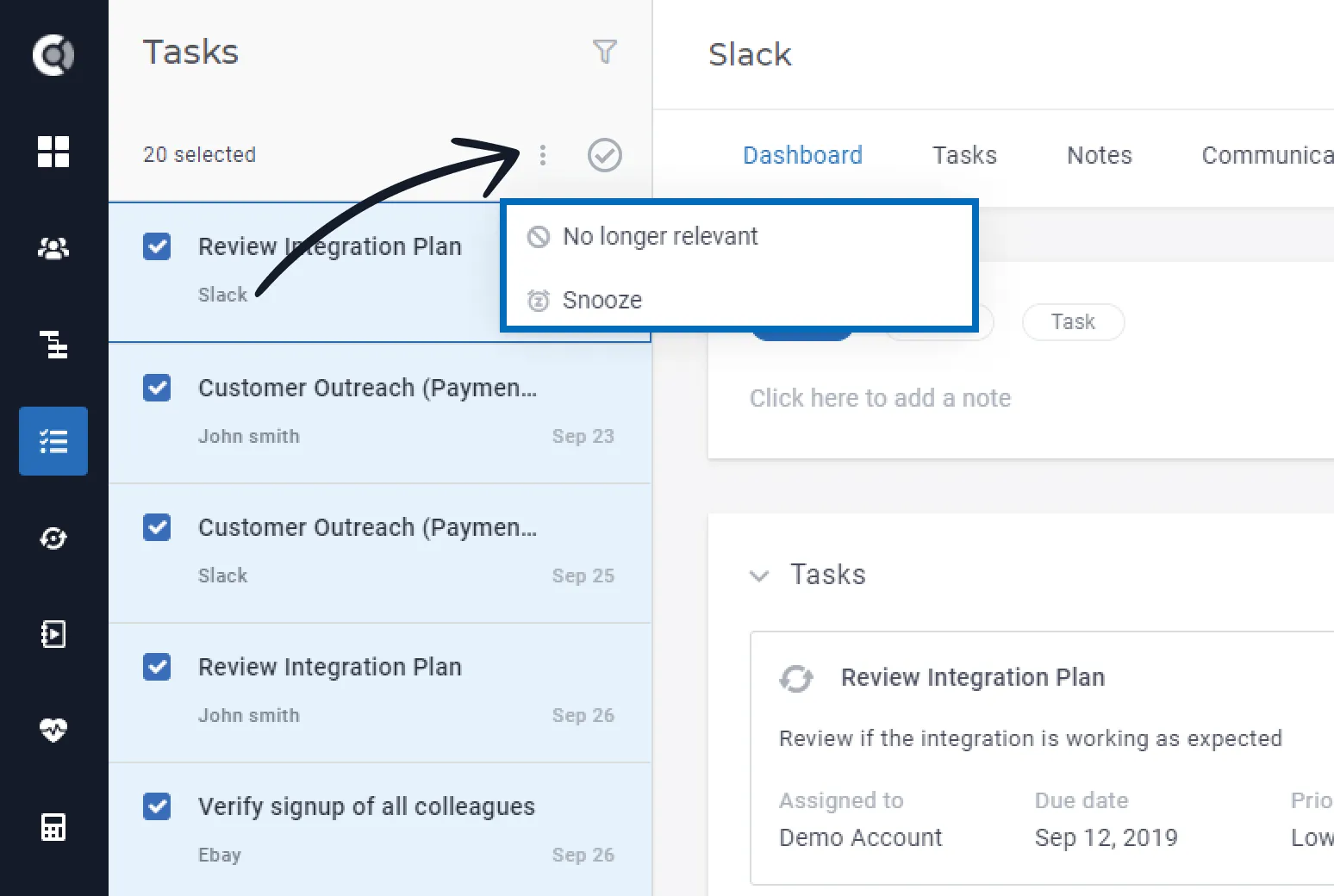The image size is (1334, 896).
Task: Mark selected tasks complete with checkmark circle
Action: click(605, 155)
